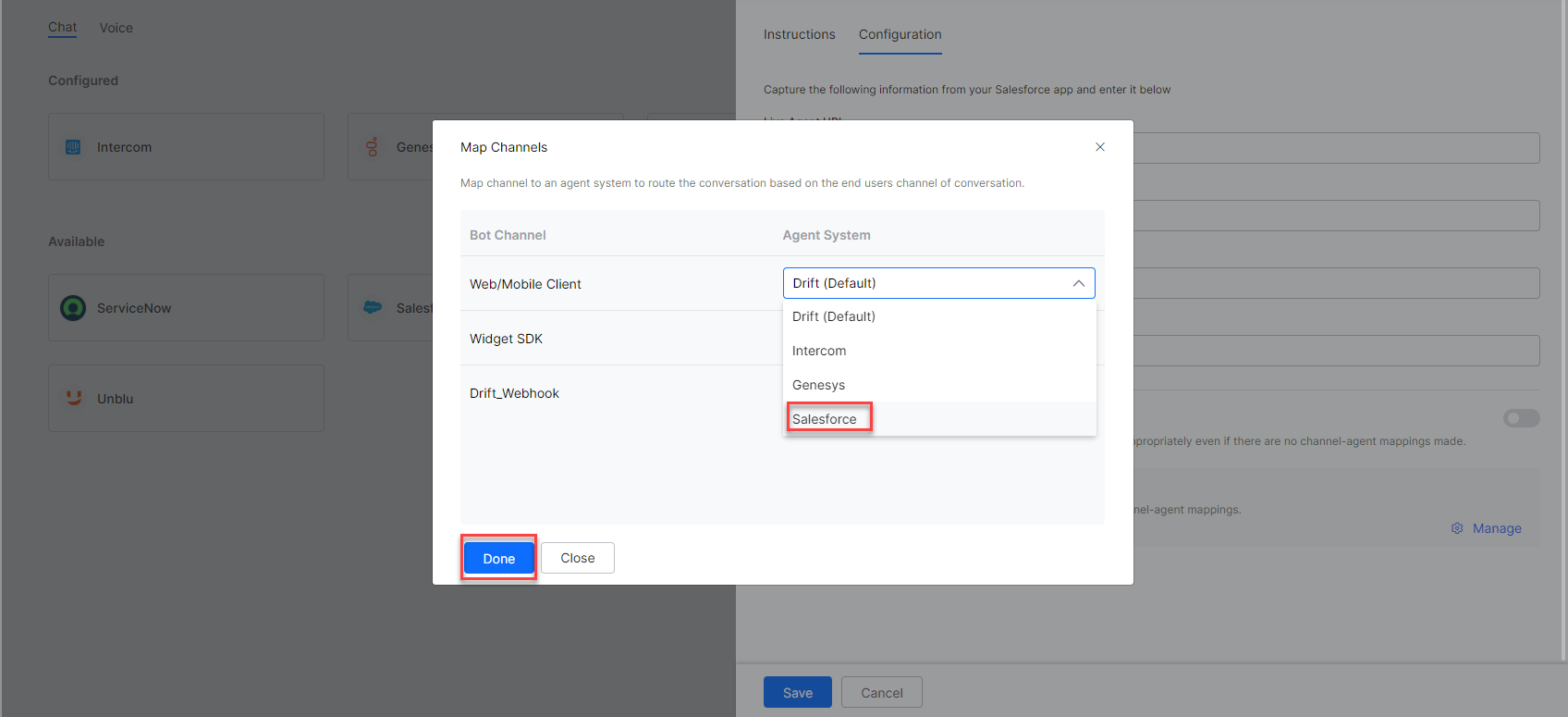Click the Manage gear icon
Screen dimensions: 1568x717
pyautogui.click(x=1457, y=528)
